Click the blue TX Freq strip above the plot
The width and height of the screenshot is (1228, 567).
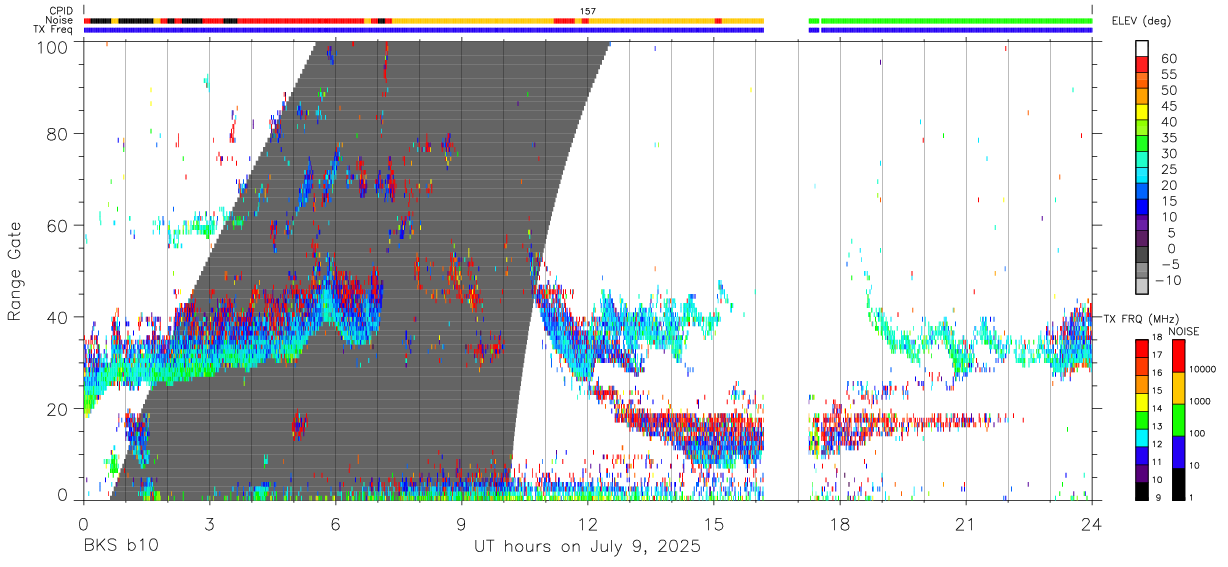pos(423,30)
